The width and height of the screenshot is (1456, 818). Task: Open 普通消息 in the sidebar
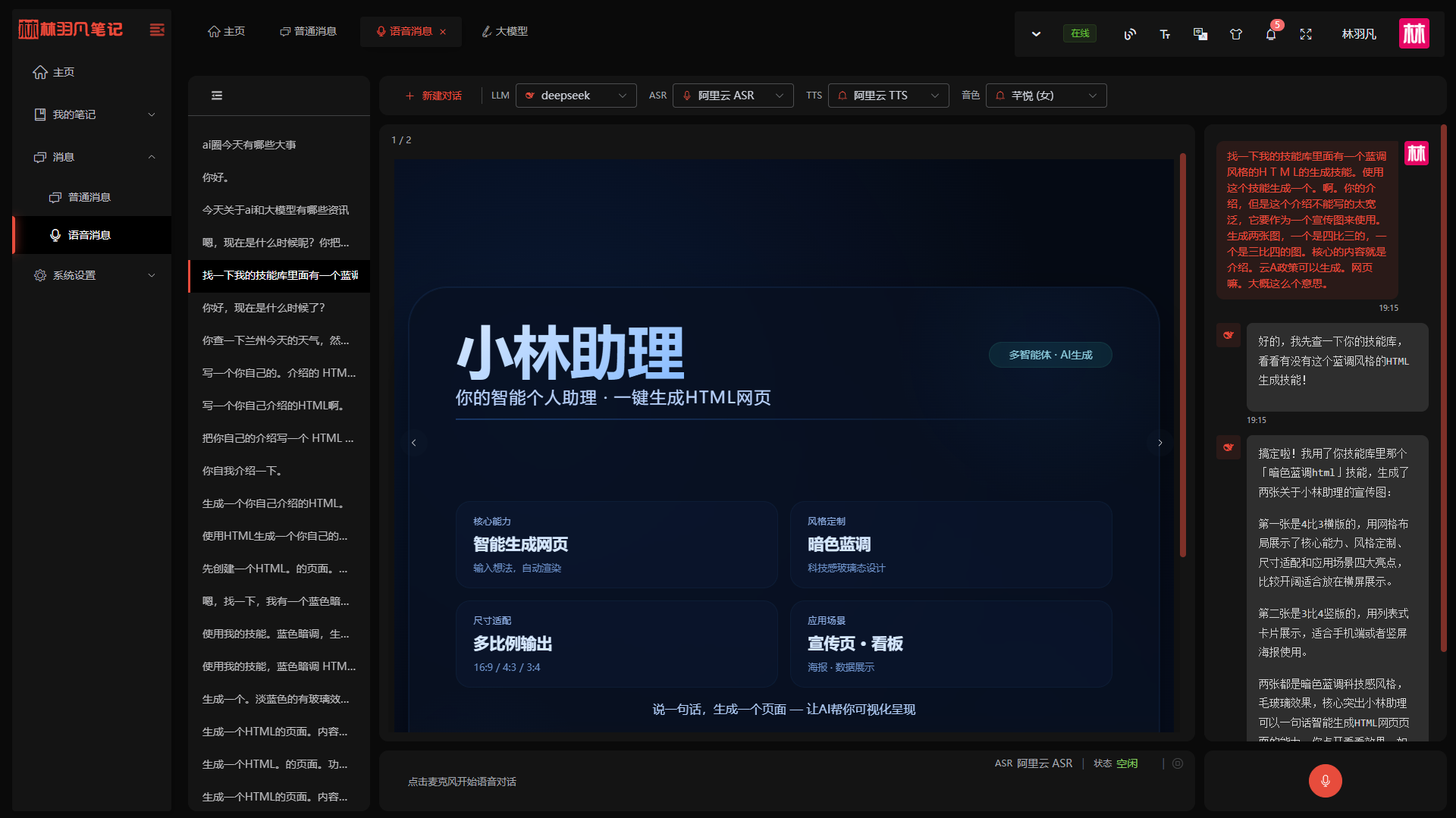click(x=92, y=197)
